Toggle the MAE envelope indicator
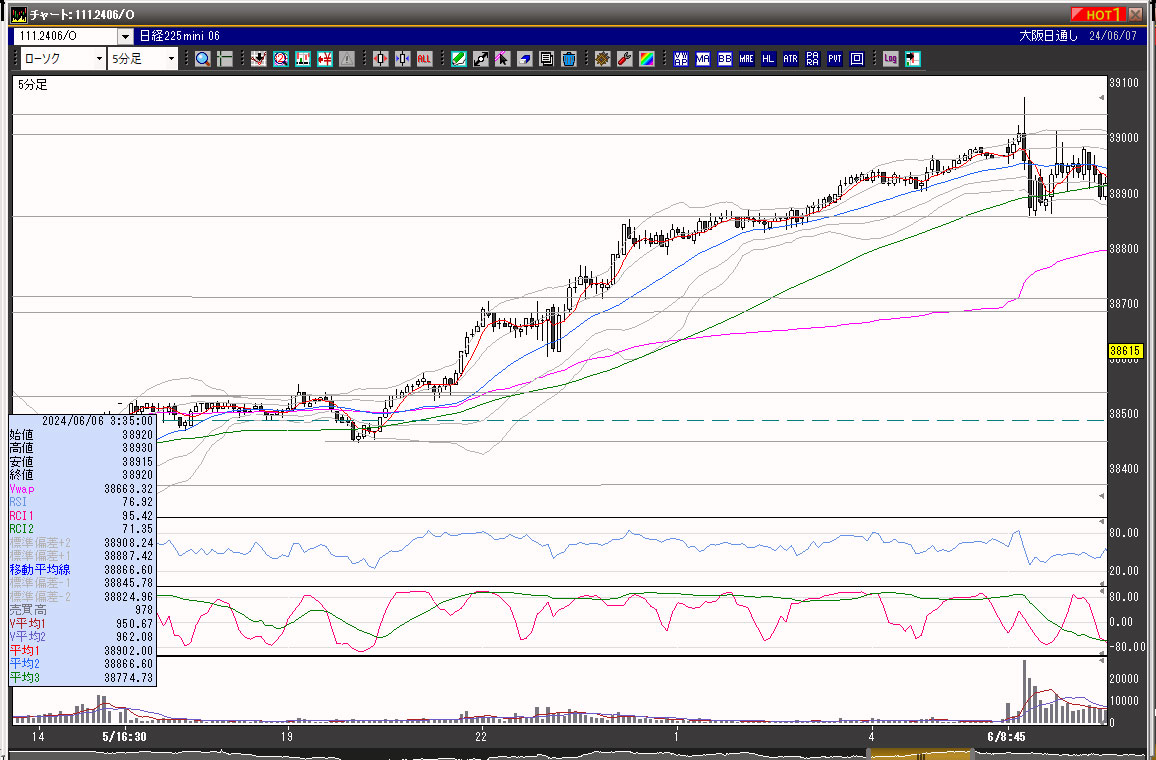The height and width of the screenshot is (760, 1156). coord(747,59)
